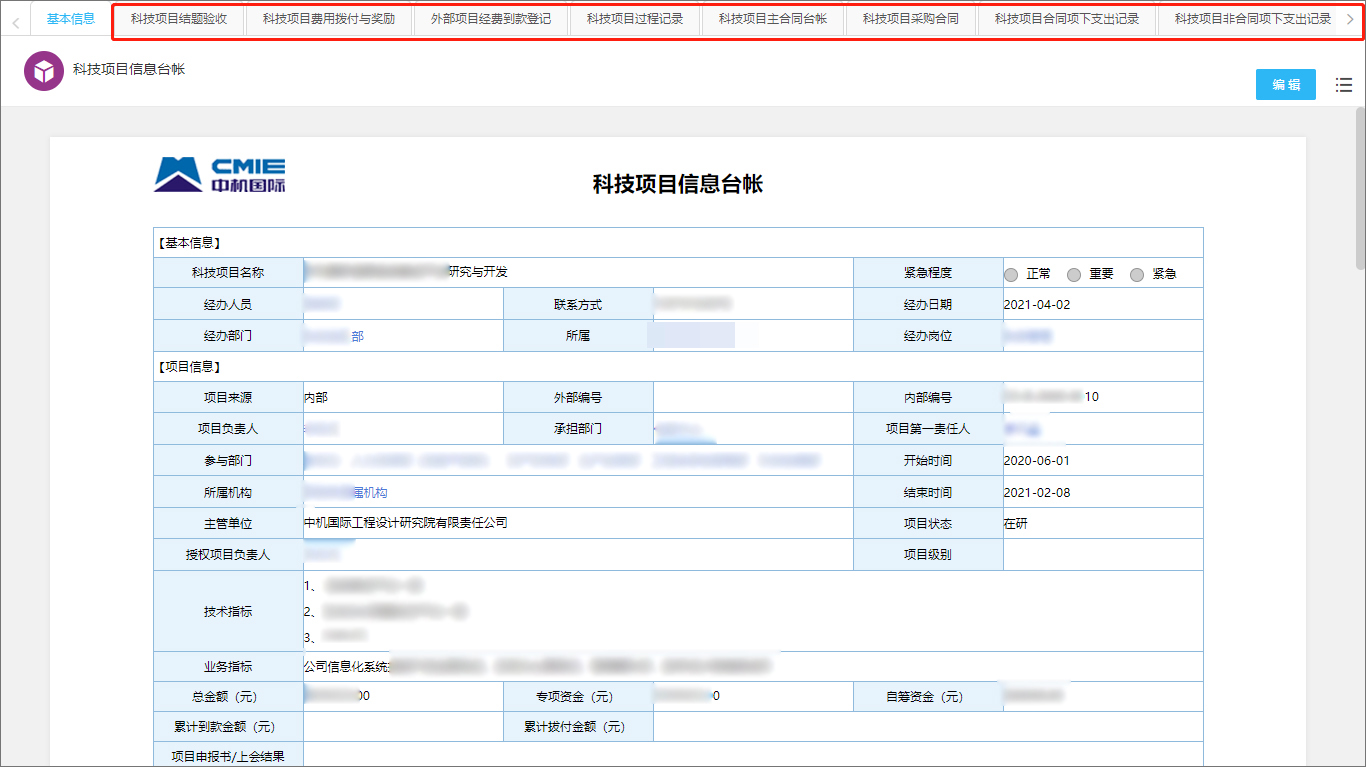This screenshot has width=1366, height=767.
Task: Click the 紧急程度 label
Action: pyautogui.click(x=928, y=274)
